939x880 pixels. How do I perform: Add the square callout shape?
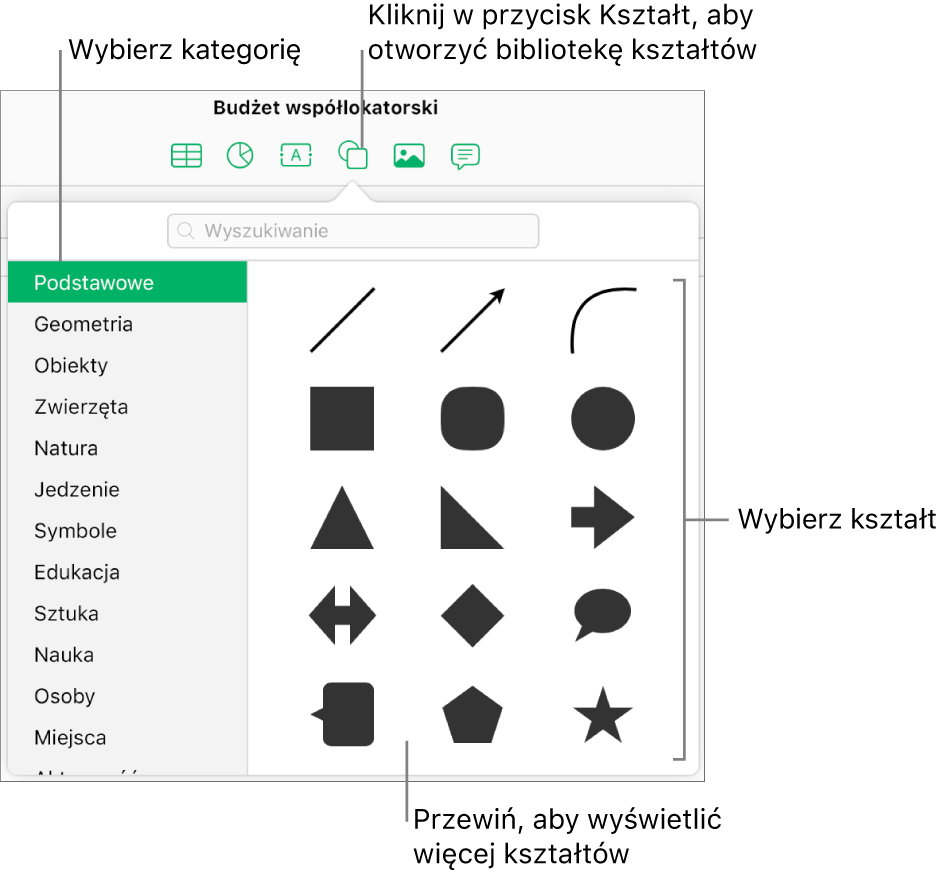343,714
